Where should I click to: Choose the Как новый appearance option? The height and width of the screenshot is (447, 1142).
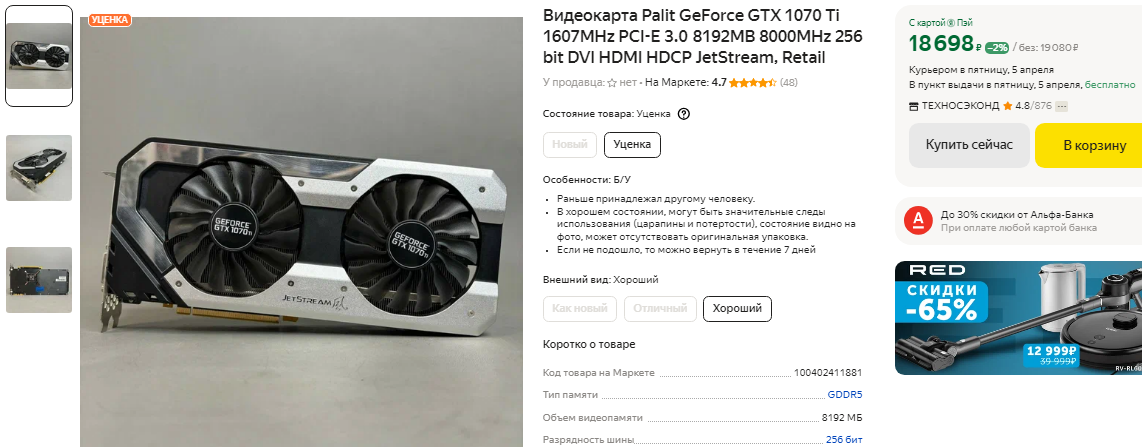pyautogui.click(x=580, y=309)
